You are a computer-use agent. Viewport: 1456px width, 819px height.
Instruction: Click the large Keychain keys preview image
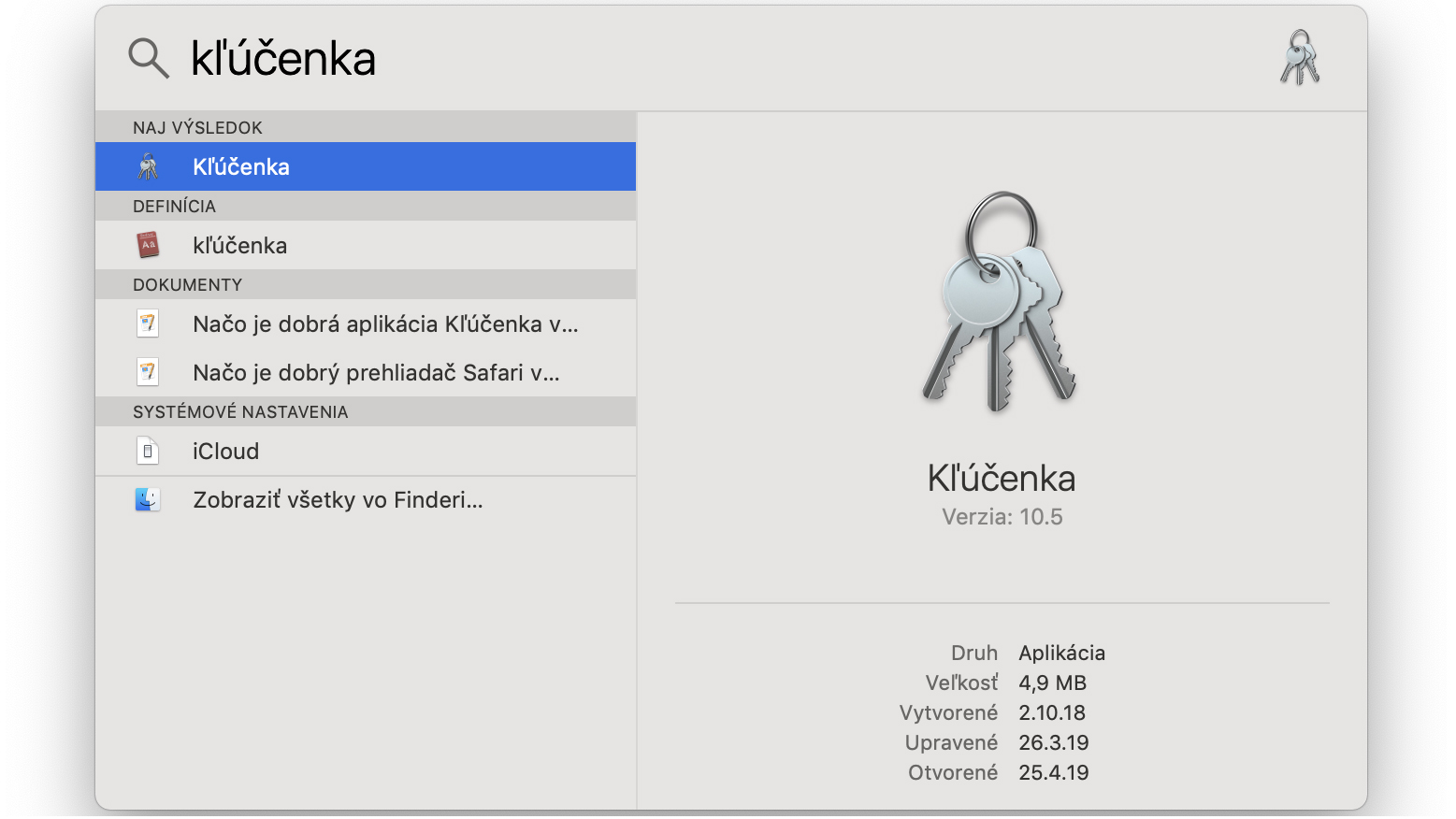point(1001,301)
